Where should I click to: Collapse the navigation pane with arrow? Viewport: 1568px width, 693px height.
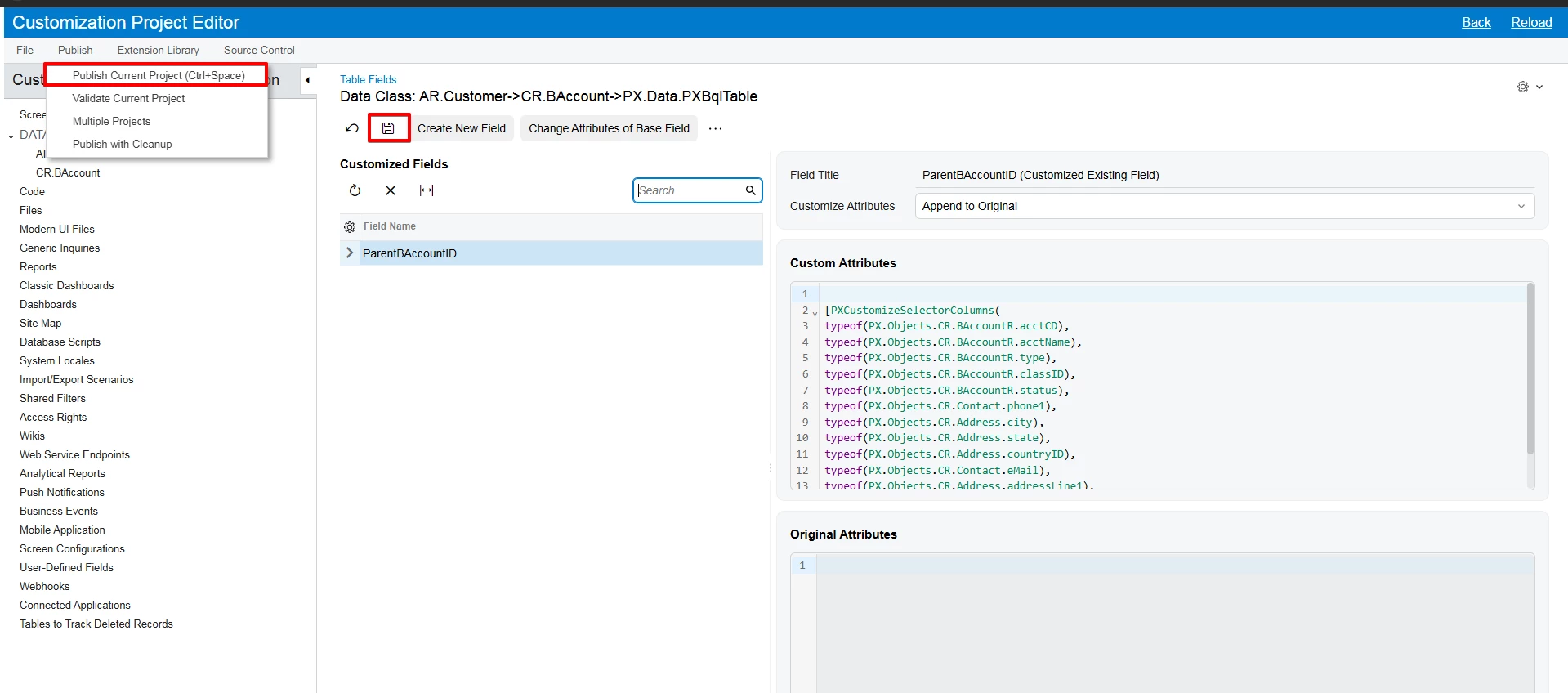307,80
